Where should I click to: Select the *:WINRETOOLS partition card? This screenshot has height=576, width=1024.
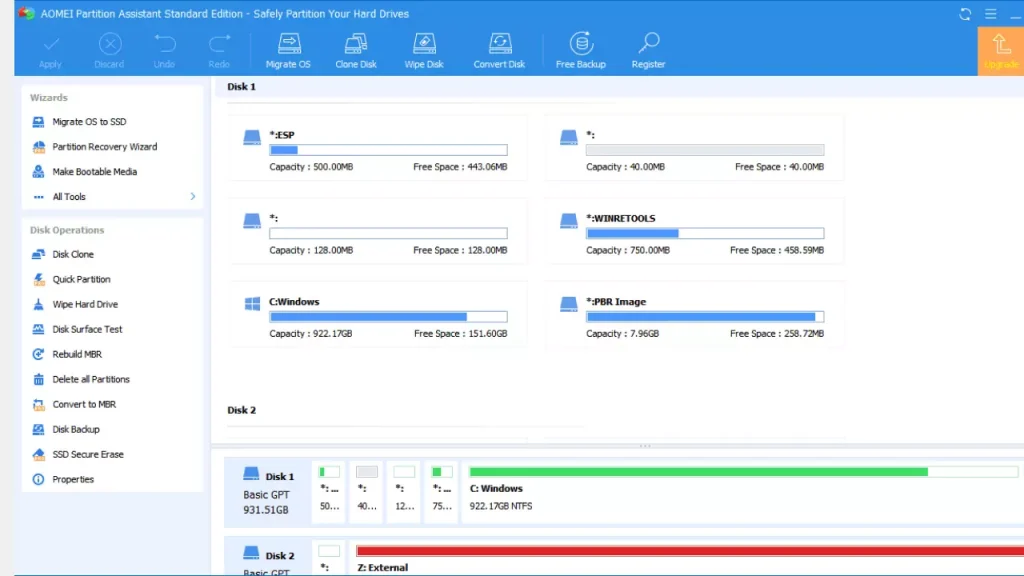click(694, 232)
